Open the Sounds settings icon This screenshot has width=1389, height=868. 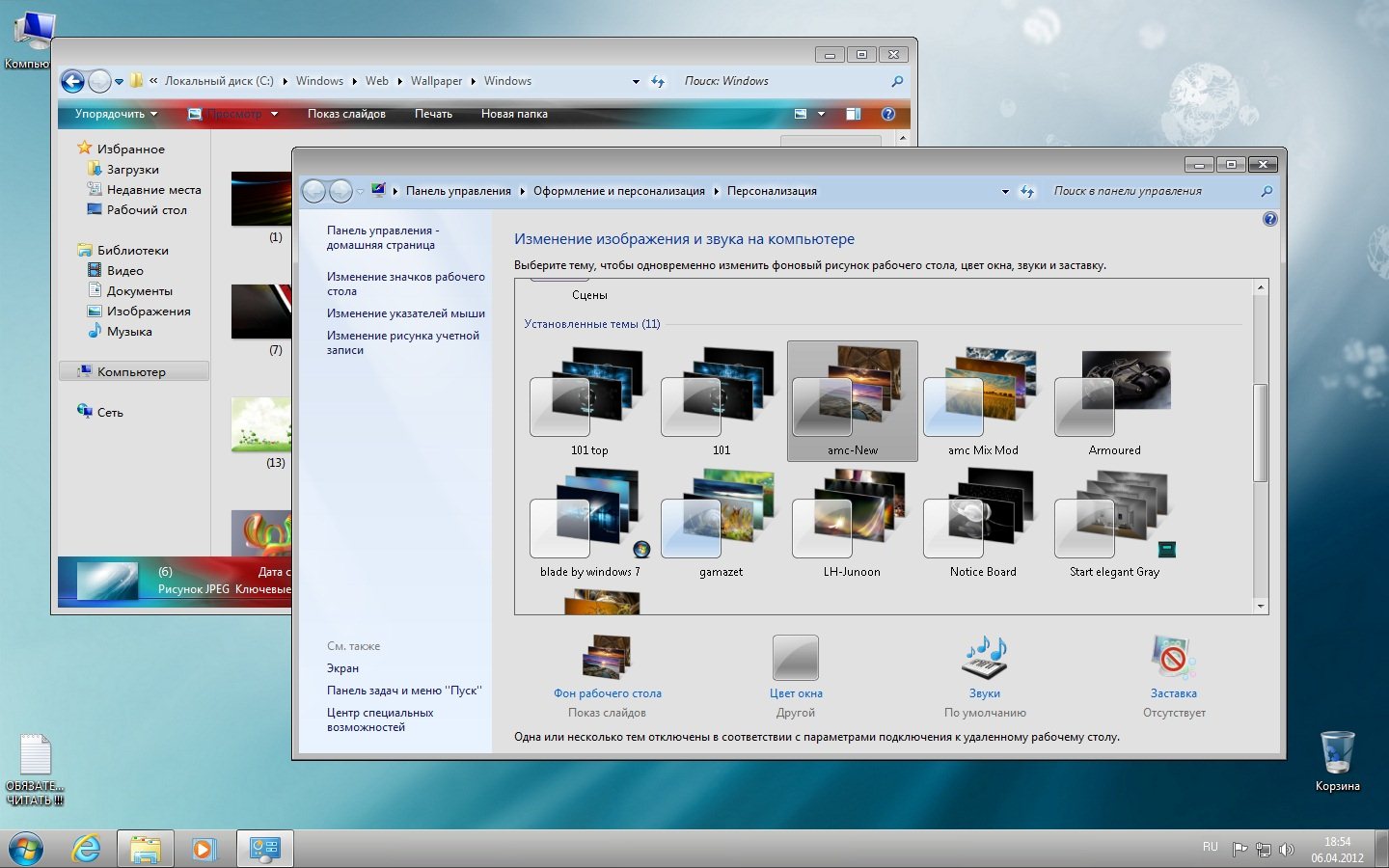(984, 658)
